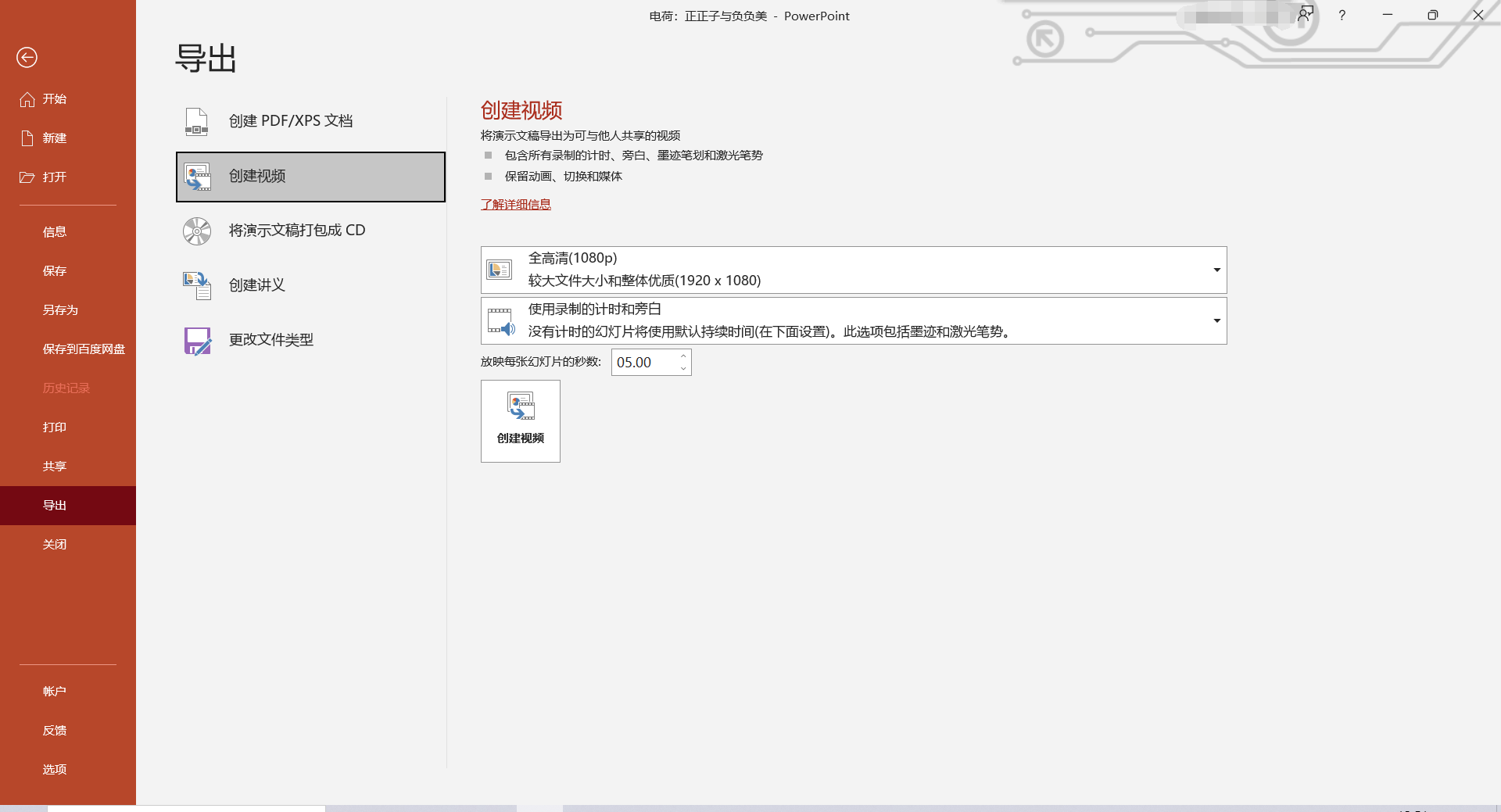1501x812 pixels.
Task: Click the back arrow to leave Backstage view
Action: [27, 57]
